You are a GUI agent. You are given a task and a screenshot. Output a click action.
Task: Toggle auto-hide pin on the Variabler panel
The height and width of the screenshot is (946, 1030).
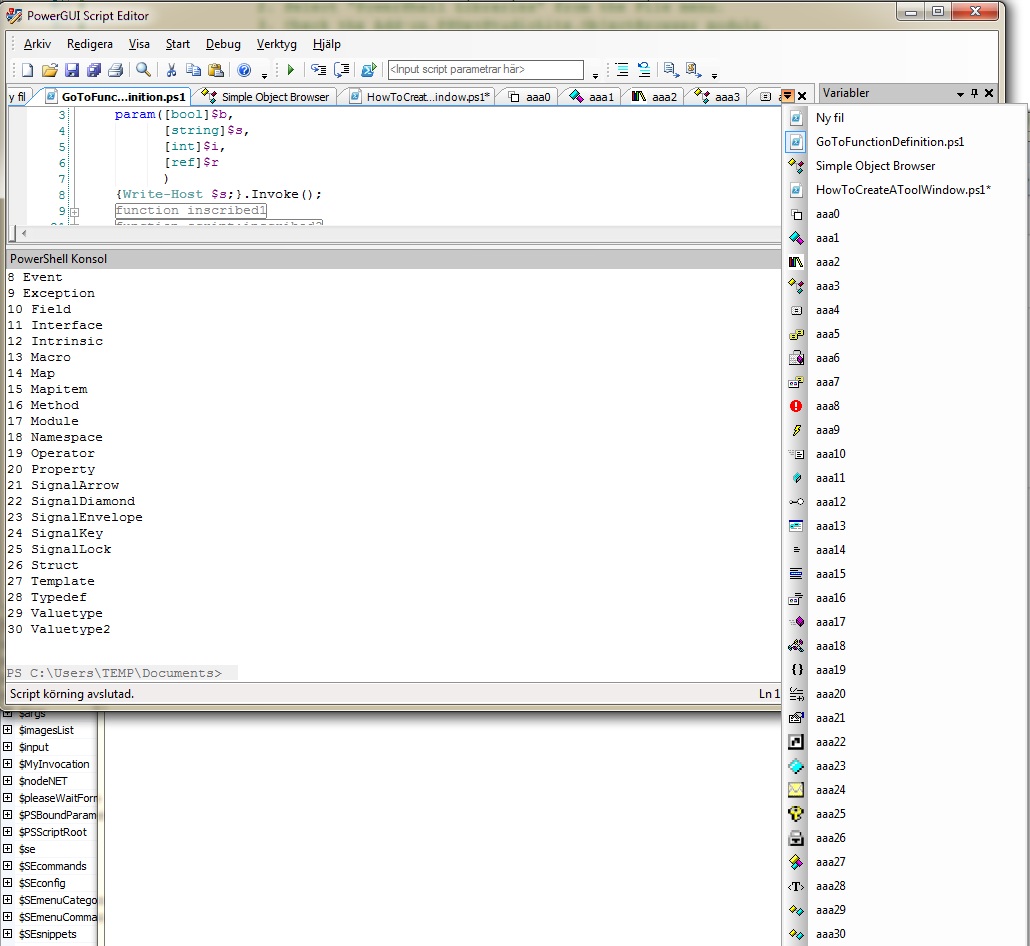(975, 93)
